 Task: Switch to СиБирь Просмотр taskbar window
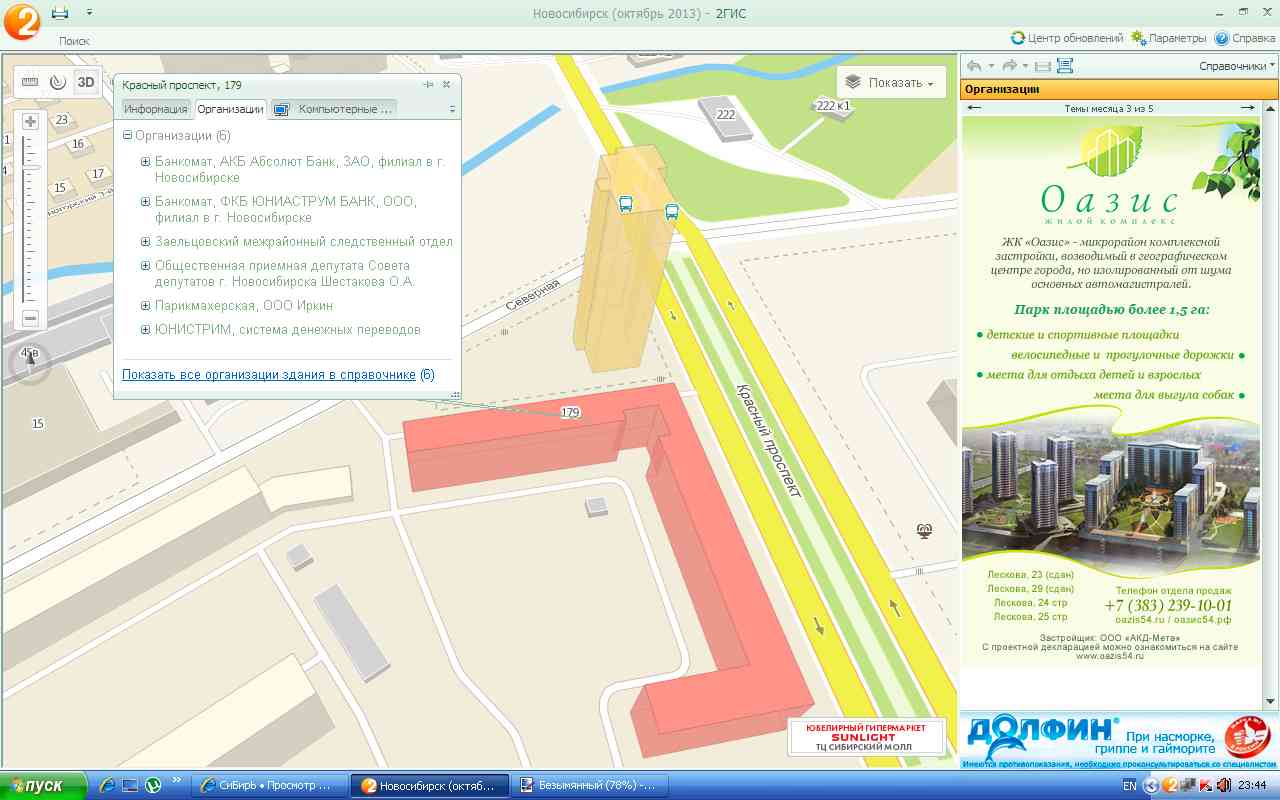[x=268, y=785]
